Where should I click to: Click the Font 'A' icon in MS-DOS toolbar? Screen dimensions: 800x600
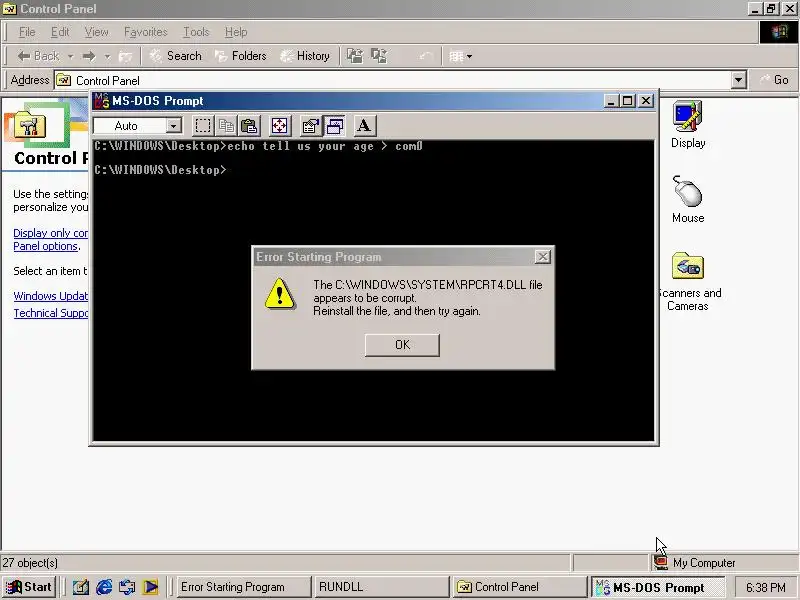click(x=364, y=126)
